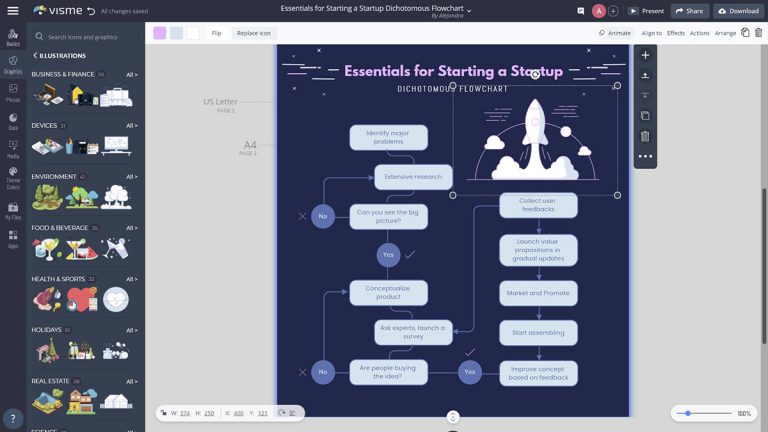Click the search icons and graphics field

coord(90,37)
